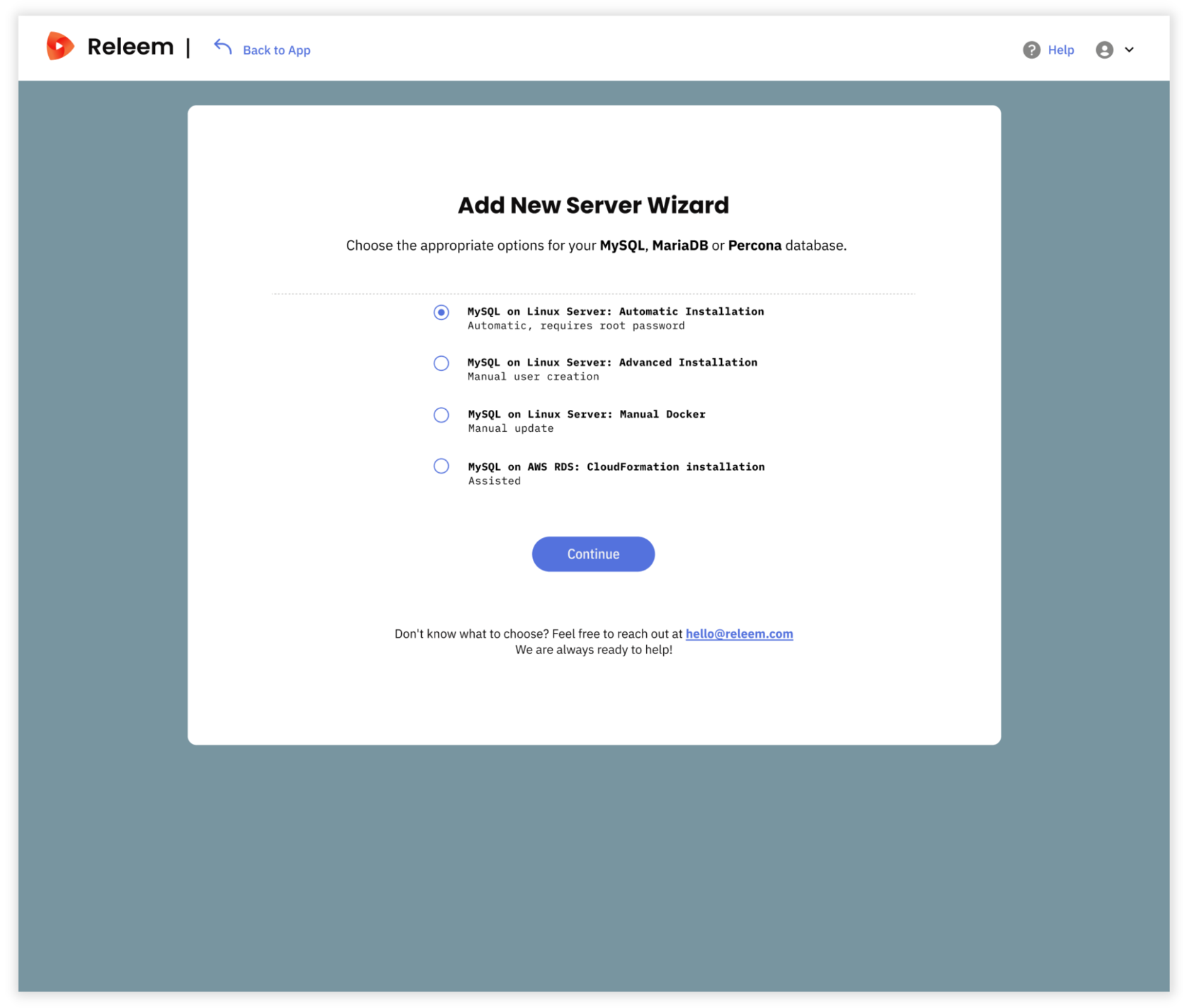
Task: Click the bold 'Percona' word in the description
Action: coord(754,245)
